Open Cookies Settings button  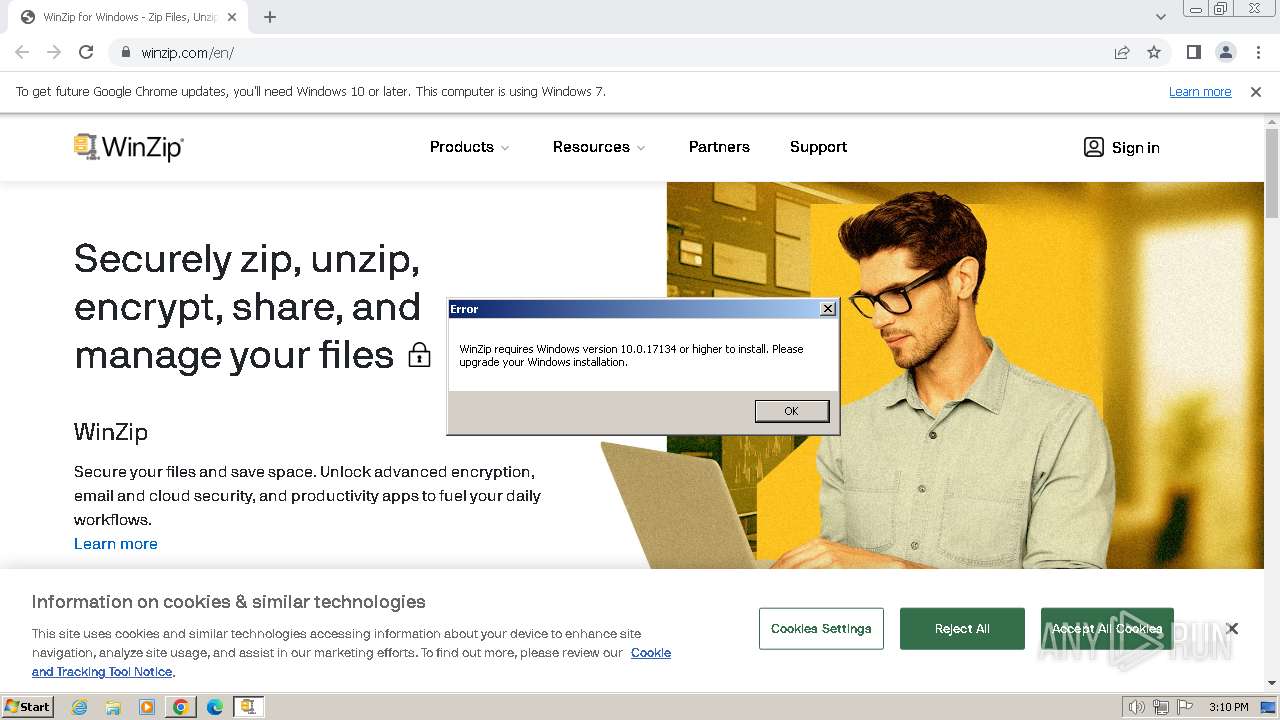[821, 629]
